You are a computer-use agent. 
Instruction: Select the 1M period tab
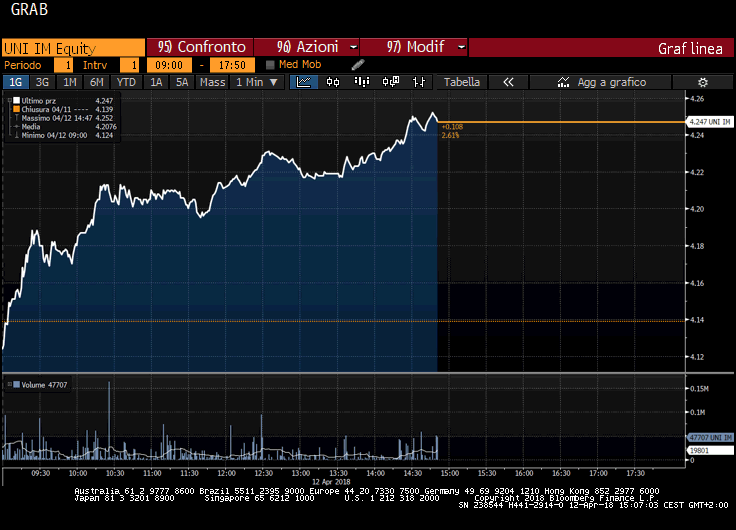[x=70, y=82]
